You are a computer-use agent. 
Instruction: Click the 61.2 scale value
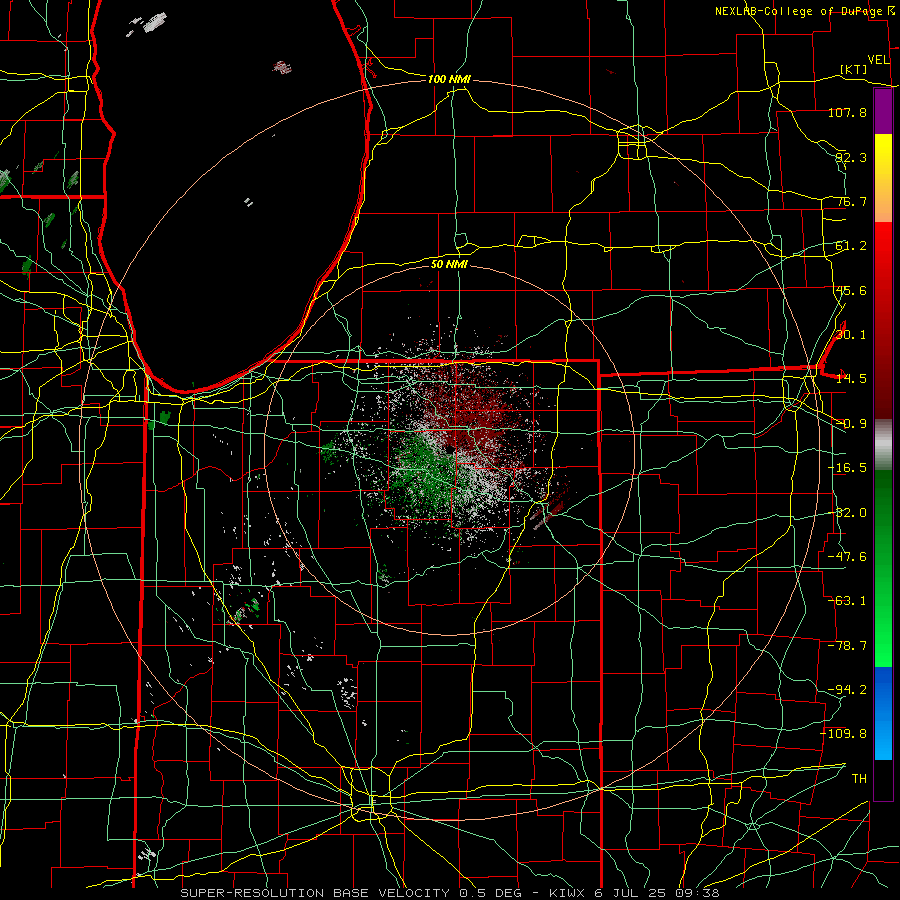(x=851, y=246)
